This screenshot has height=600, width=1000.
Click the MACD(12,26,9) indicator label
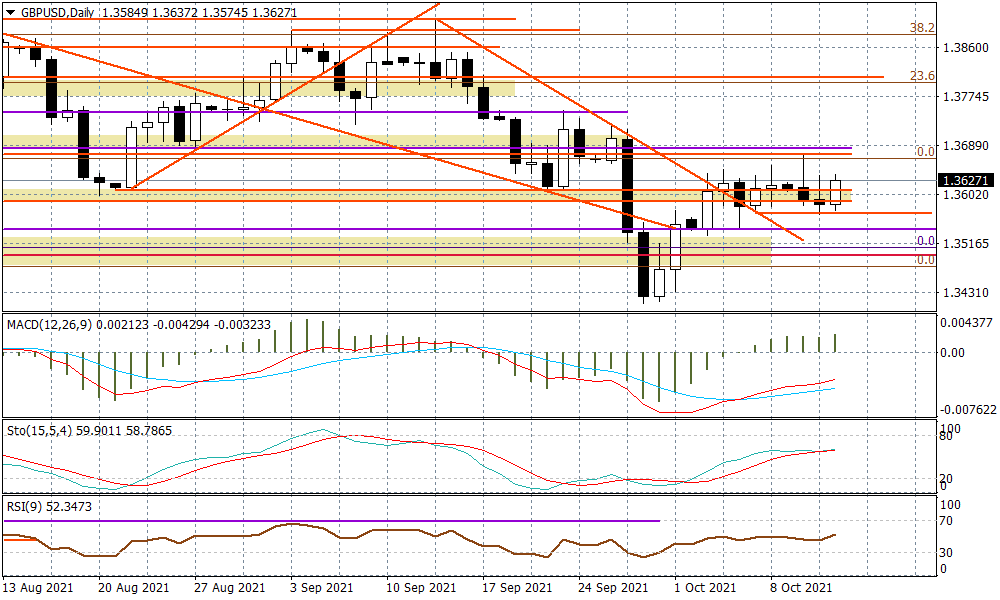click(49, 325)
